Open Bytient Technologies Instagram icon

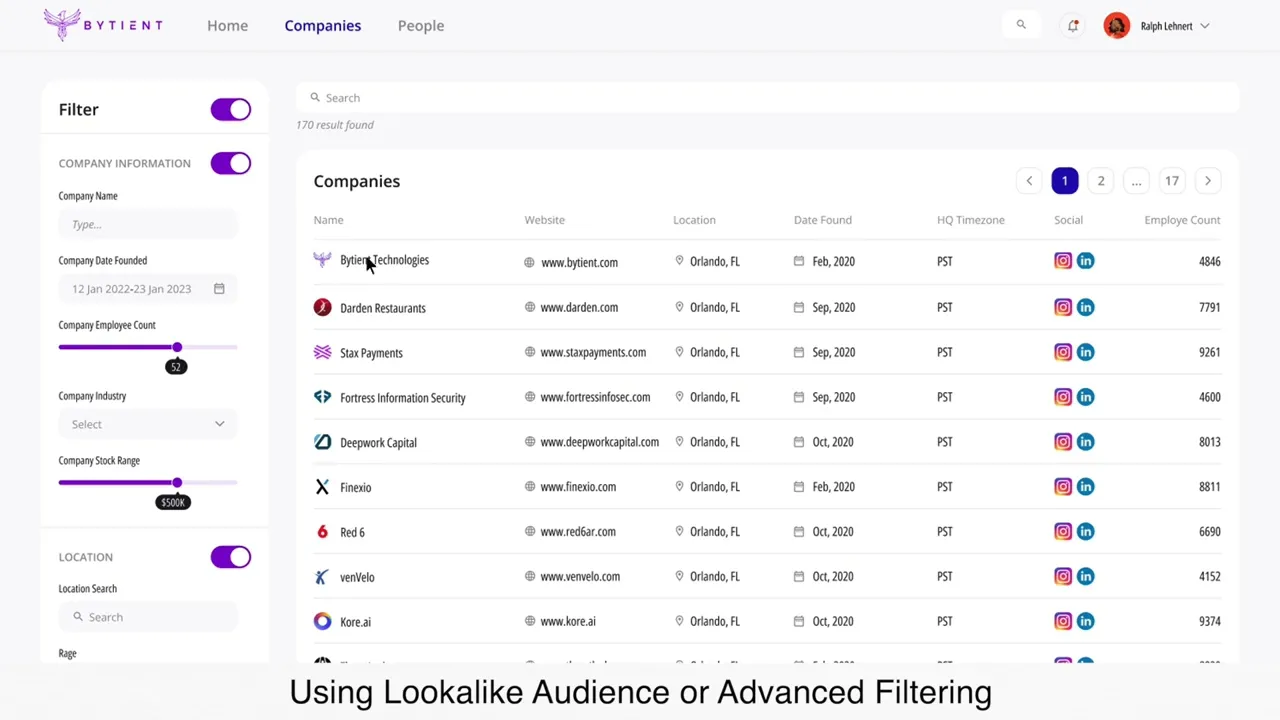pyautogui.click(x=1063, y=261)
